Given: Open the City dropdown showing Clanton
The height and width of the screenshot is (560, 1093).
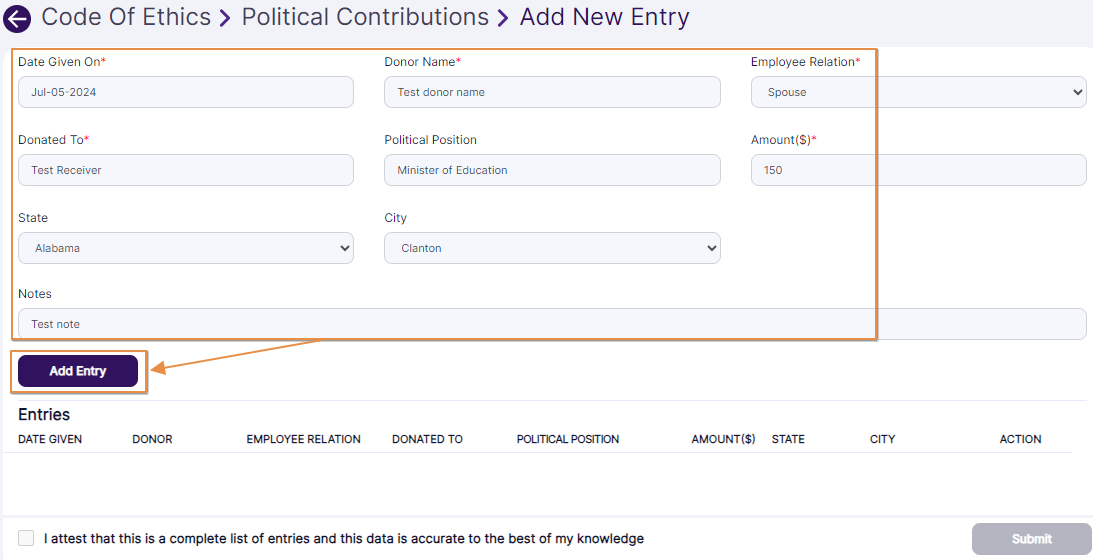Looking at the screenshot, I should coord(552,248).
